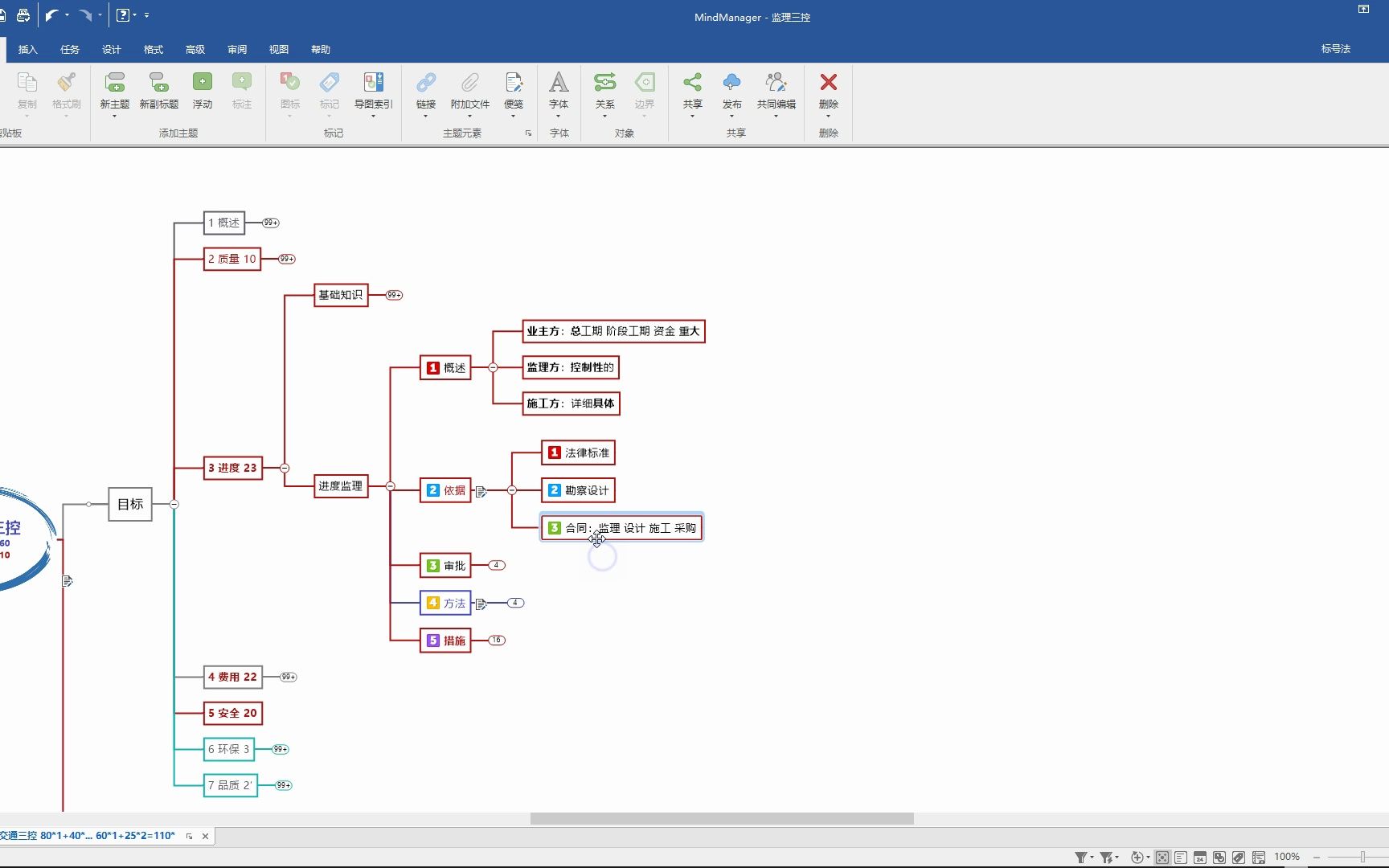Open the 高级 ribbon tab
Viewport: 1389px width, 868px height.
[195, 50]
